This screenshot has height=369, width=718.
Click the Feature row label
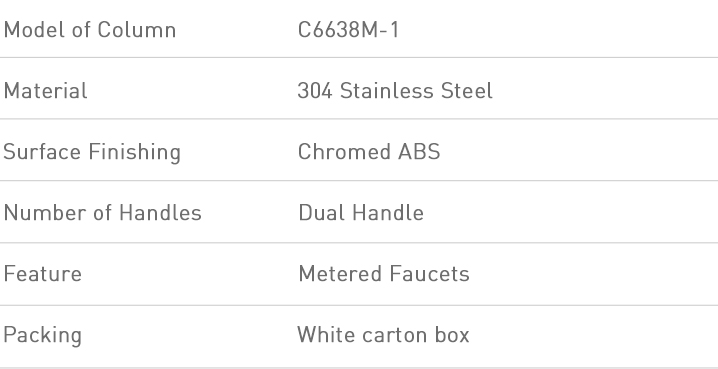pyautogui.click(x=43, y=274)
